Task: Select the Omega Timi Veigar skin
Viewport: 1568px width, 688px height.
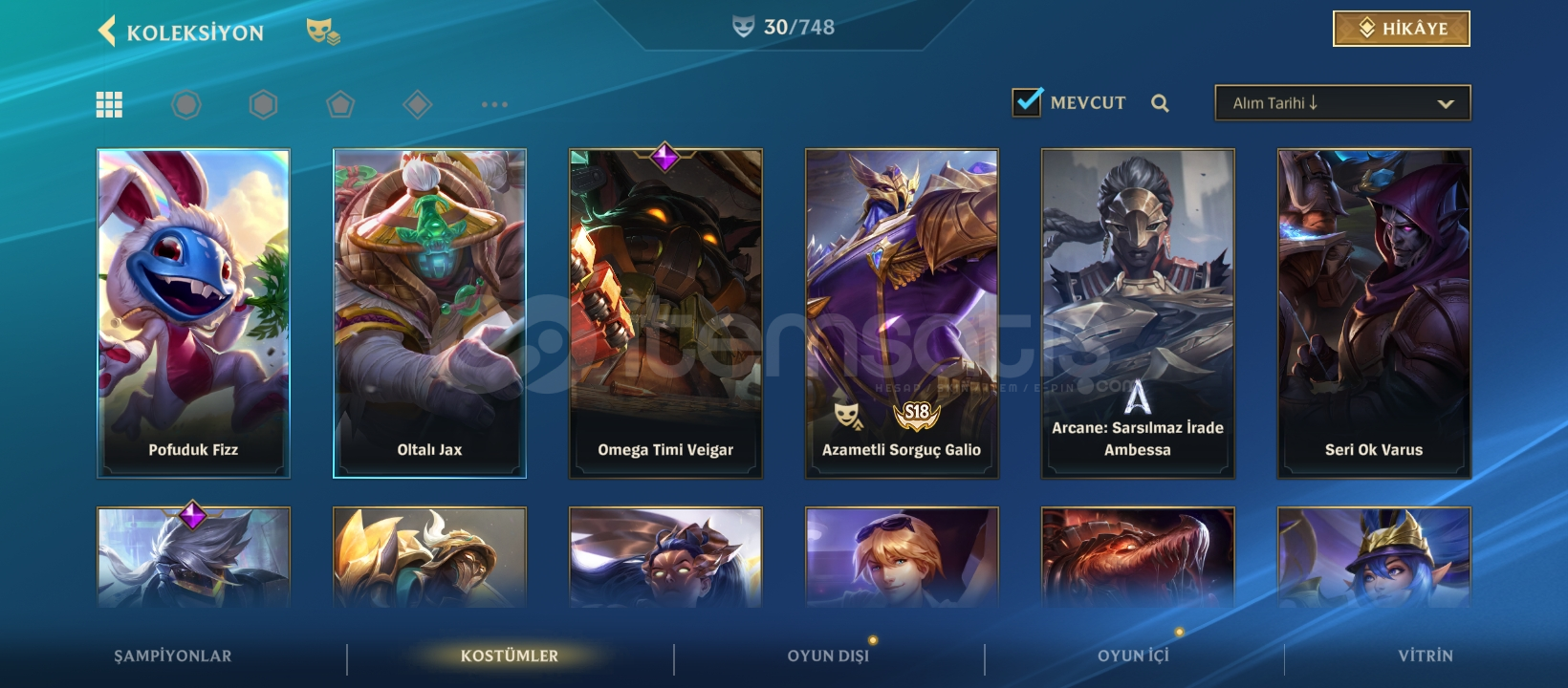Action: point(665,312)
